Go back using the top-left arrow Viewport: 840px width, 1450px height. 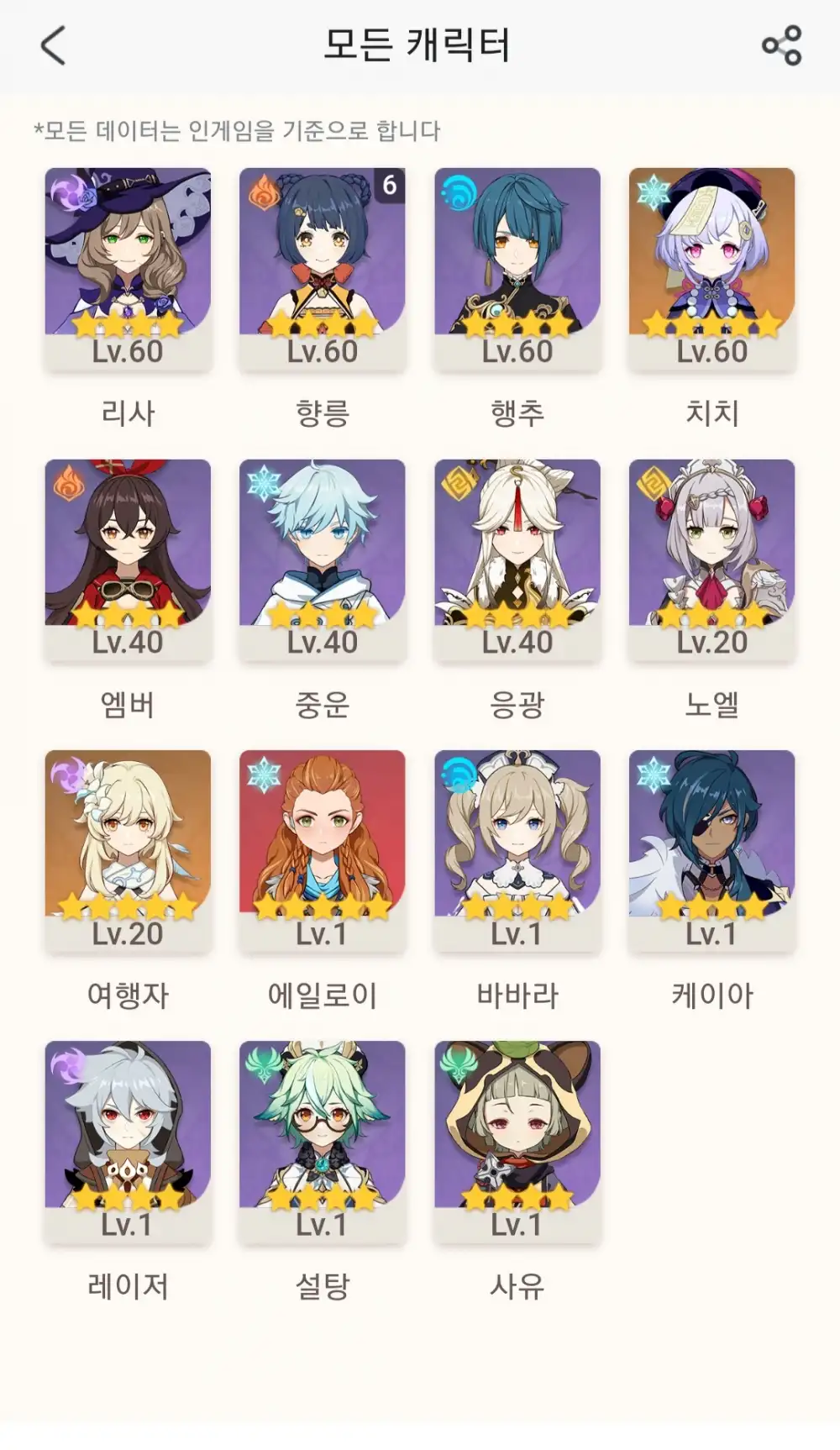[53, 45]
